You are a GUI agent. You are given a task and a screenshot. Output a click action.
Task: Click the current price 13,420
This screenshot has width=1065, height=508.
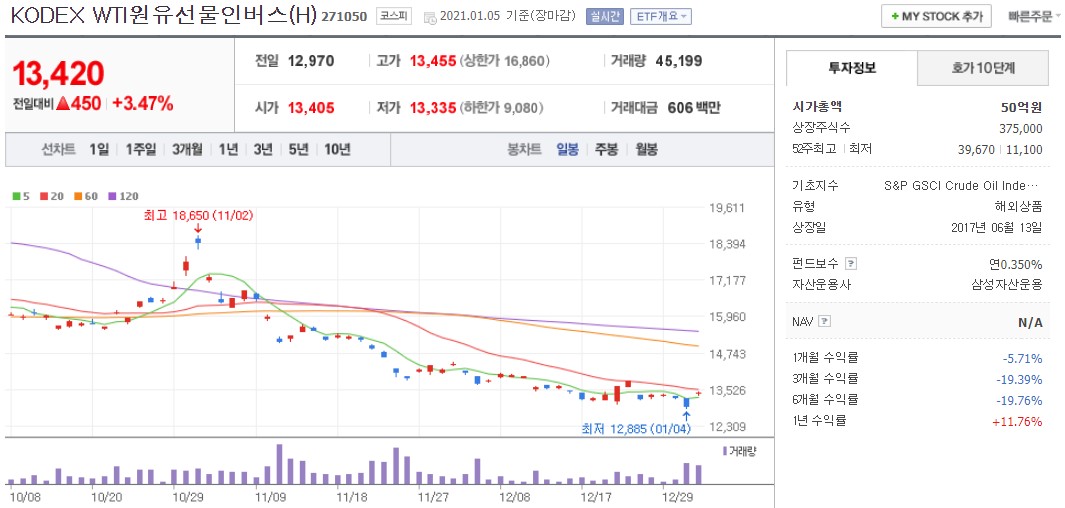(58, 73)
